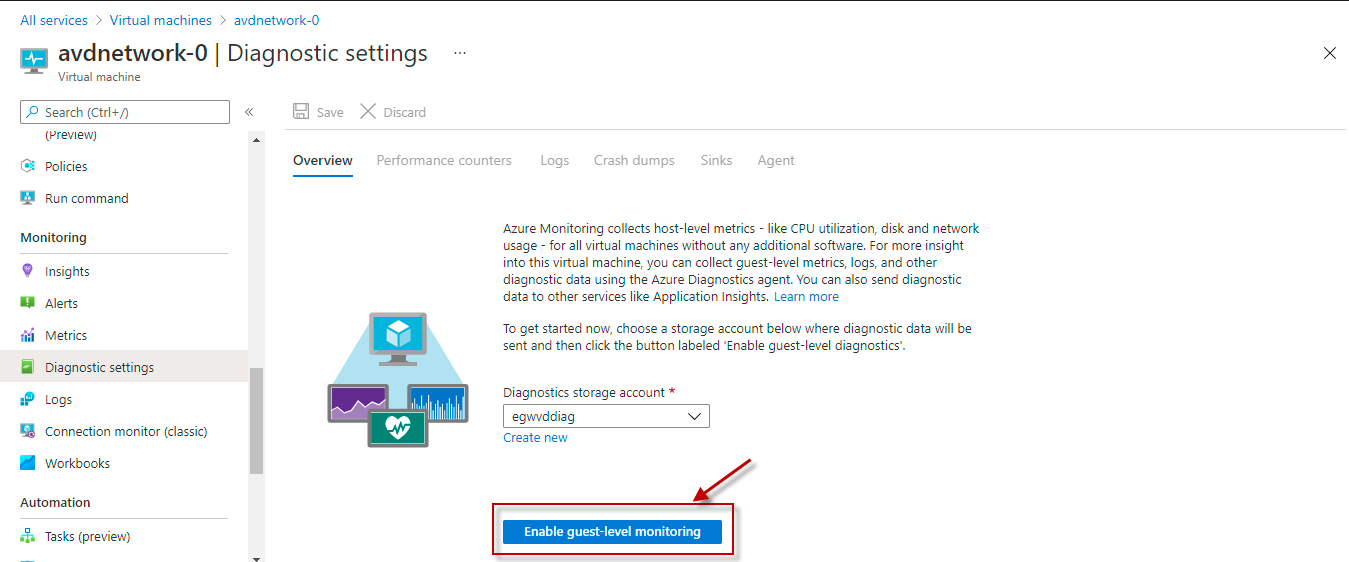This screenshot has height=562, width=1349.
Task: Click the Diagnostic settings sidebar icon
Action: [x=28, y=367]
